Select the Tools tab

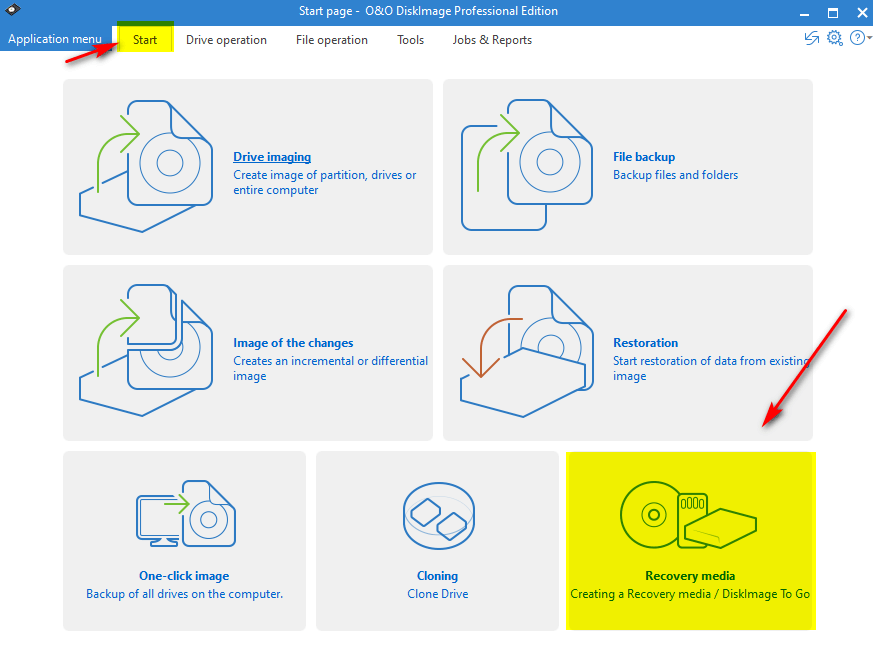pos(410,40)
